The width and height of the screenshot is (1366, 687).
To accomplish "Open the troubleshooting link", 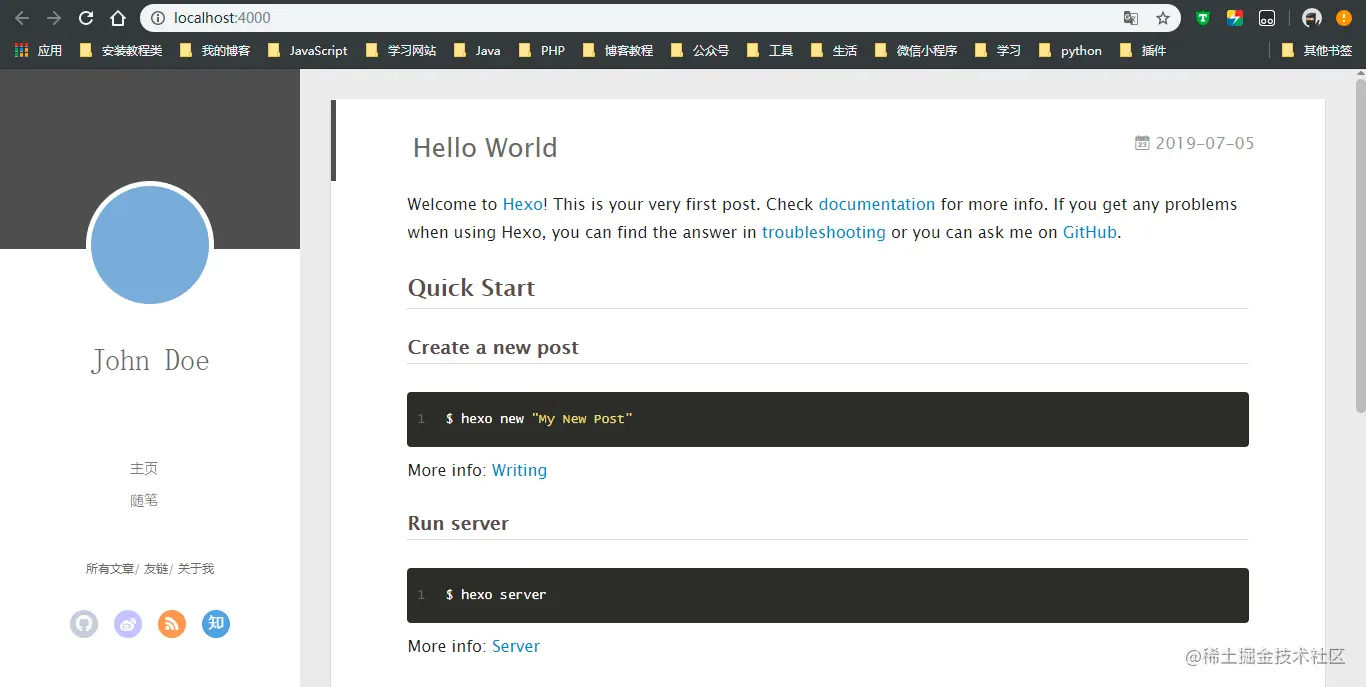I will pos(824,232).
